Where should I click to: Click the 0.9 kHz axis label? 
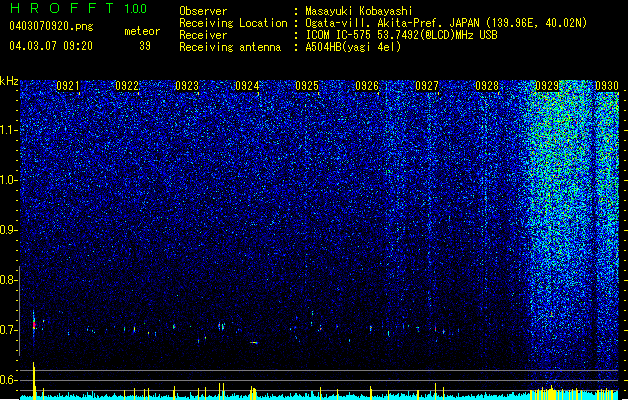click(x=8, y=230)
